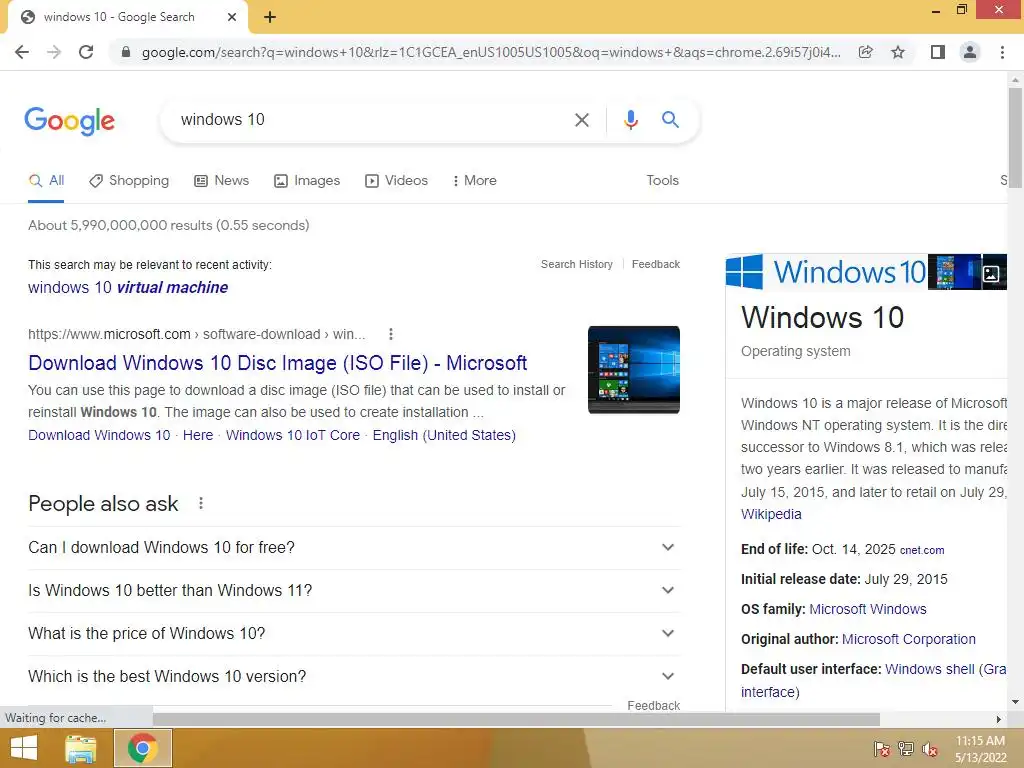Switch to the Images tab

click(x=307, y=180)
